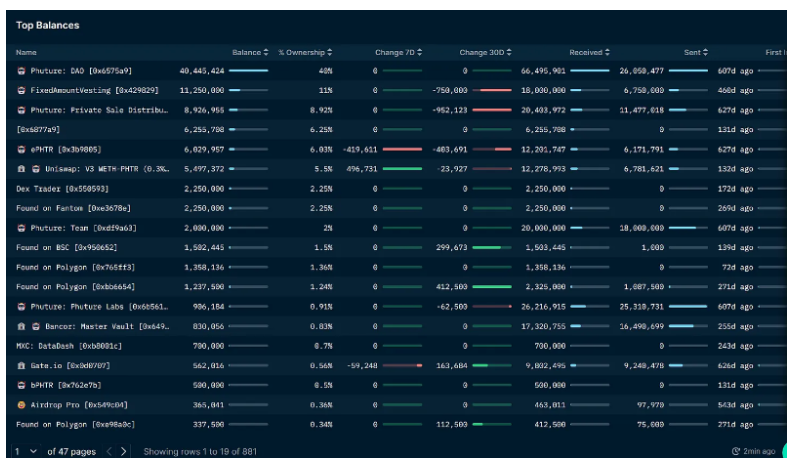Open Found on Polygon [0x765ff3] entry
791x463 pixels.
point(76,267)
